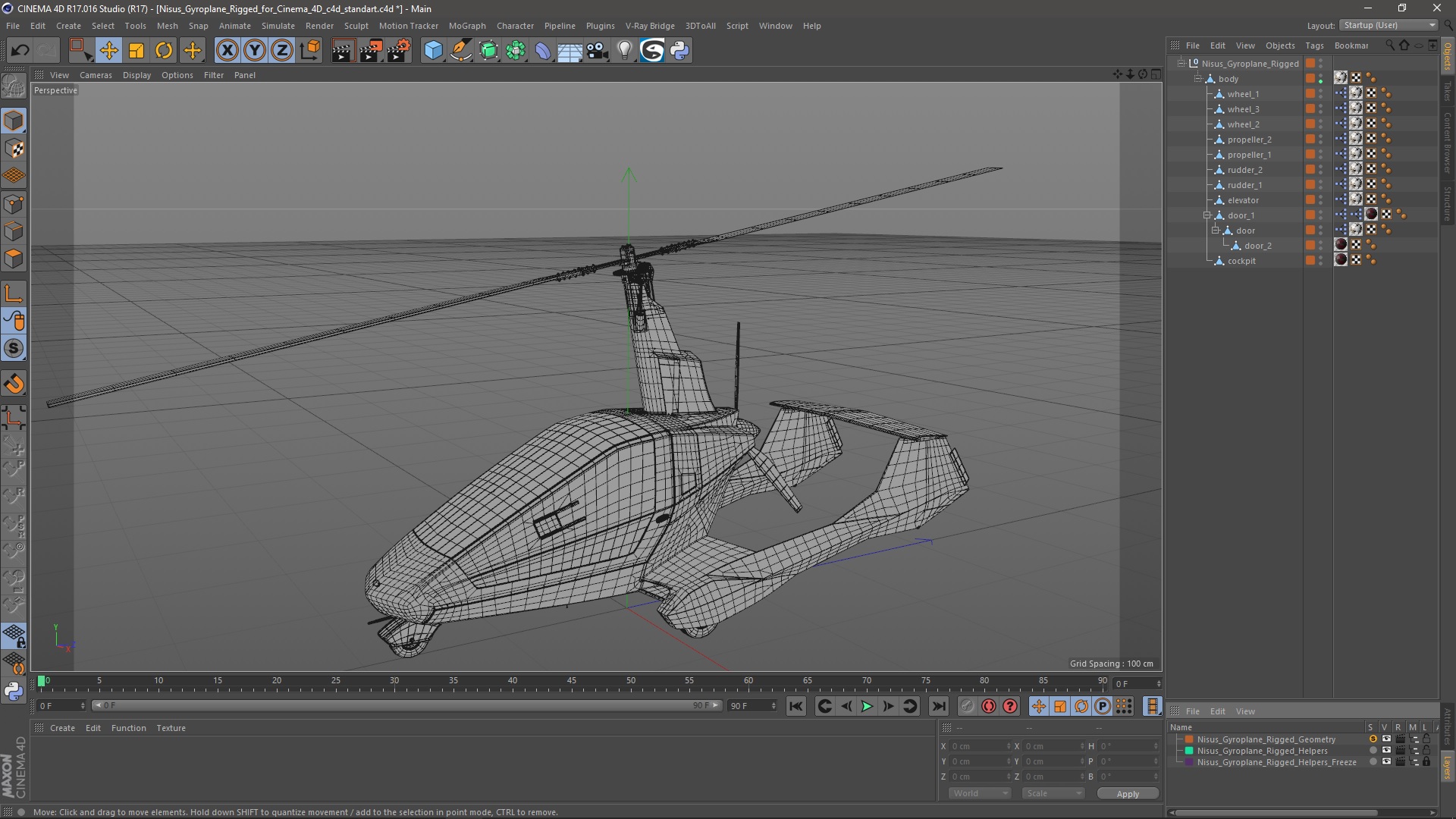Screen dimensions: 1456x819
Task: Click the Coordinate System icon
Action: pos(309,51)
